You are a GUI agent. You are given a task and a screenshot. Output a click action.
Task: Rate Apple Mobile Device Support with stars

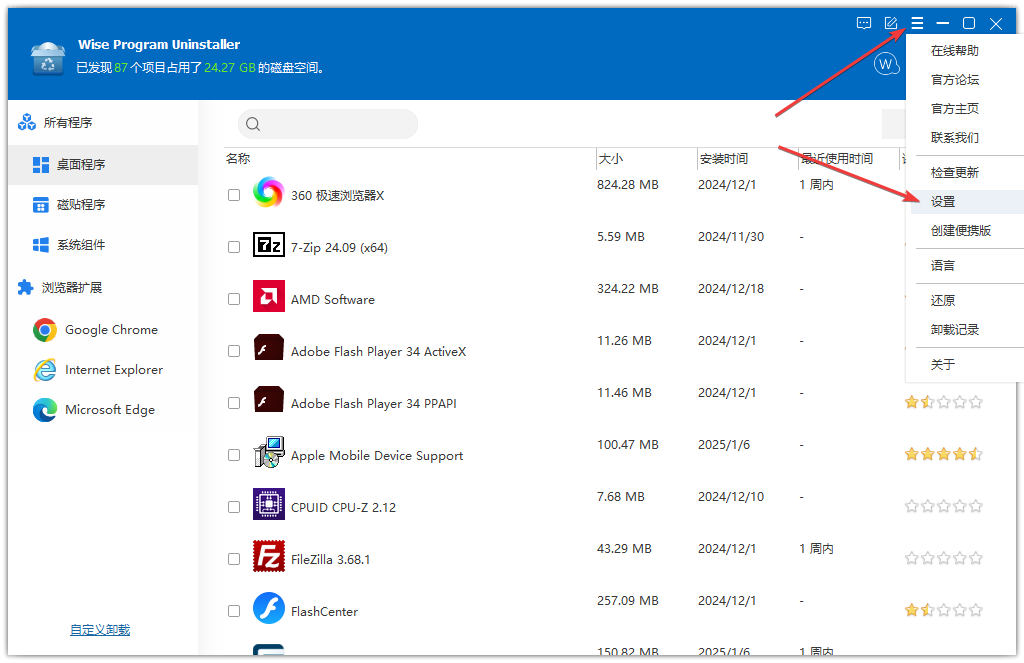click(x=944, y=453)
